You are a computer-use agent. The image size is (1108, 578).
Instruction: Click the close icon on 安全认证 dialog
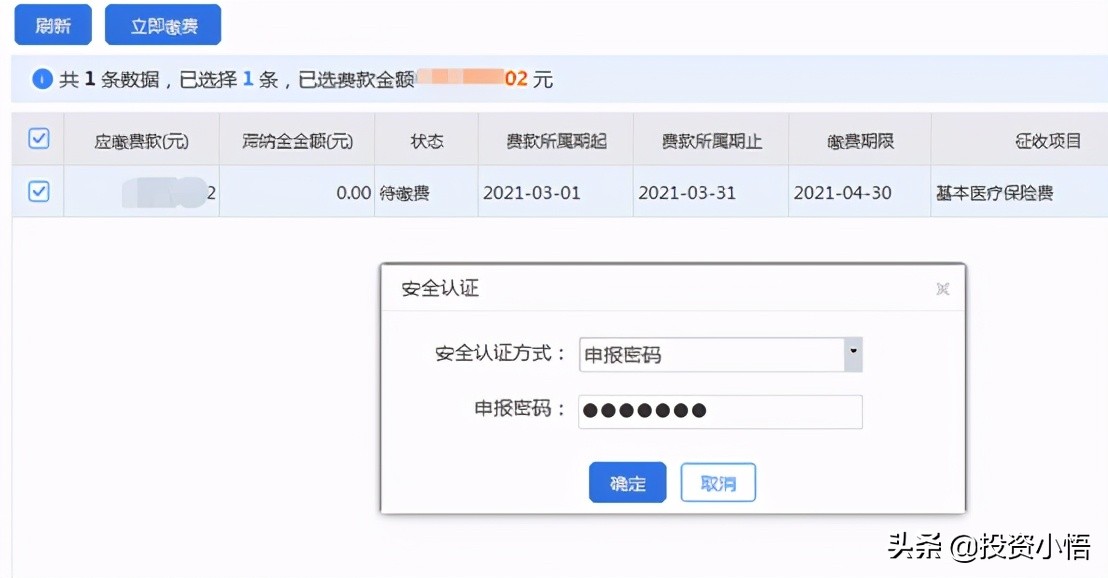pos(943,288)
